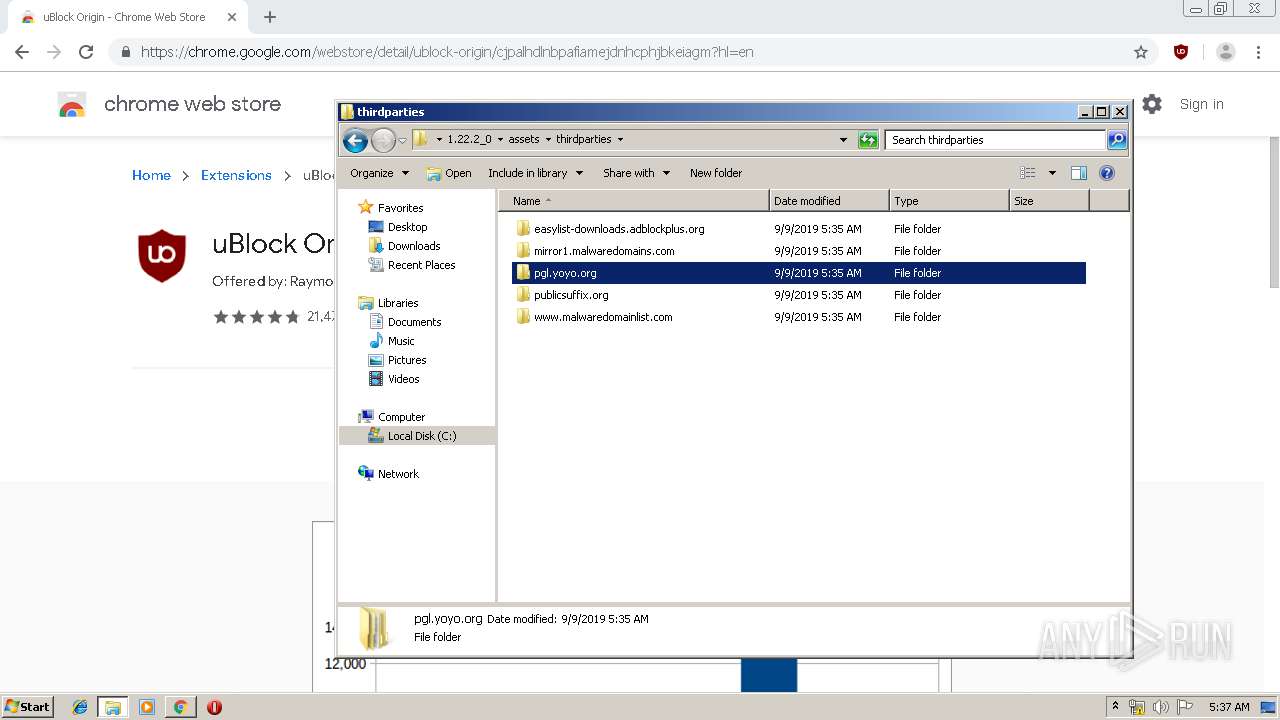This screenshot has width=1280, height=720.
Task: Open uBlock Origin extension icon in Chrome
Action: click(1181, 52)
